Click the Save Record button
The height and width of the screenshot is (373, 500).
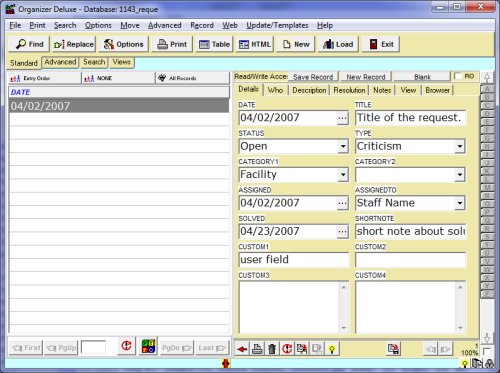pyautogui.click(x=313, y=77)
